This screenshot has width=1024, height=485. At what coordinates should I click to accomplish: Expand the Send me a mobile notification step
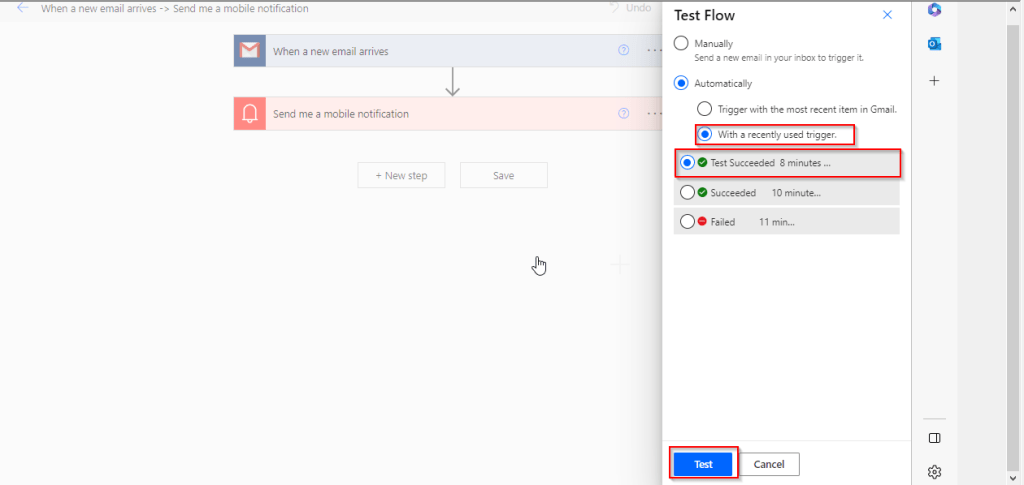[x=340, y=114]
